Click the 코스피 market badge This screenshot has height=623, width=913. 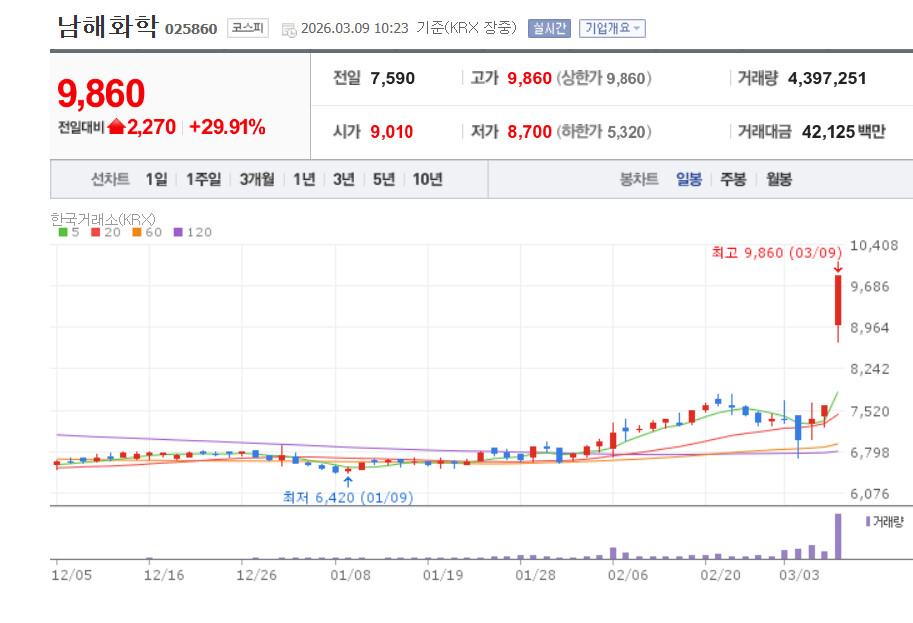coord(247,28)
